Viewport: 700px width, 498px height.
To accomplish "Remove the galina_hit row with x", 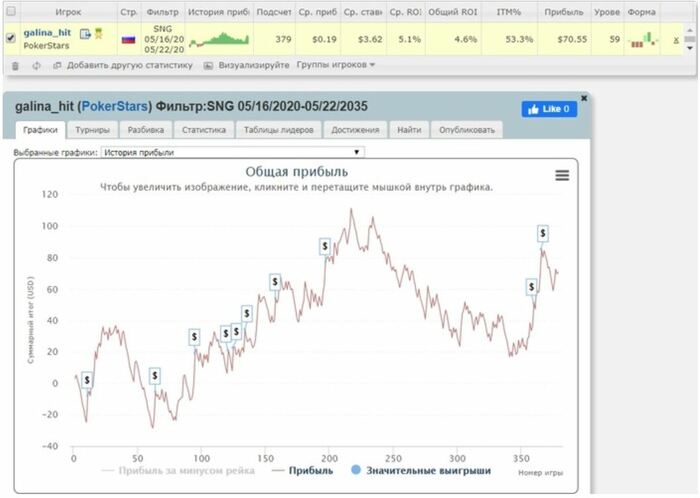I will coord(676,40).
